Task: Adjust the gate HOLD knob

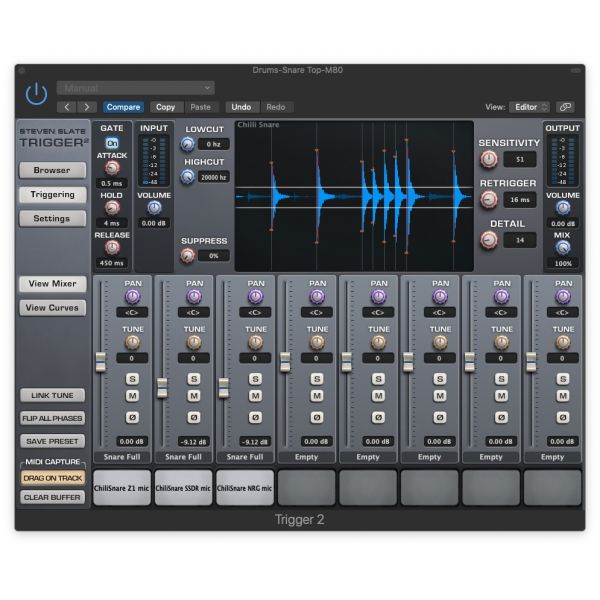Action: (112, 208)
